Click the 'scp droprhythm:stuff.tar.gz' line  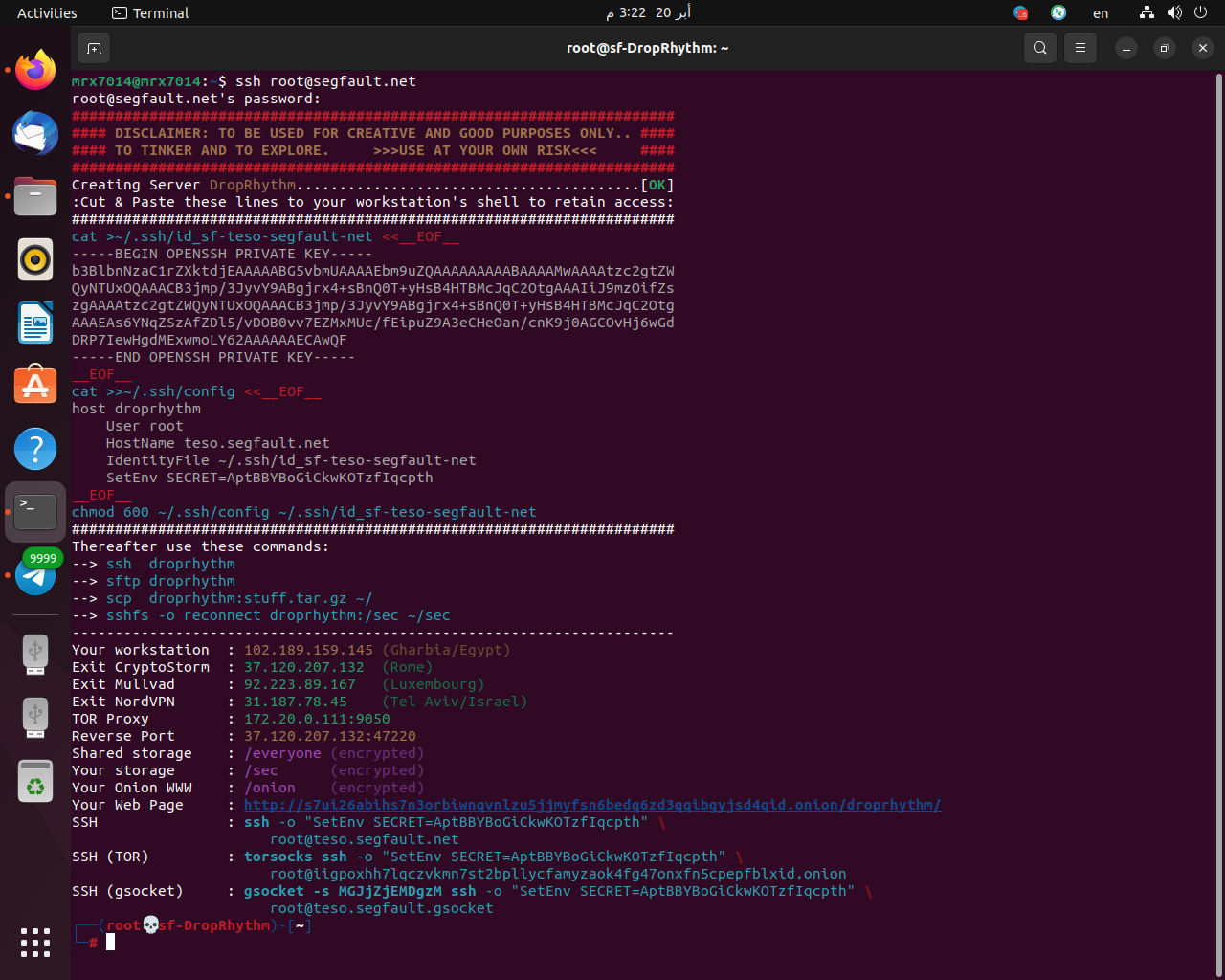pos(239,598)
